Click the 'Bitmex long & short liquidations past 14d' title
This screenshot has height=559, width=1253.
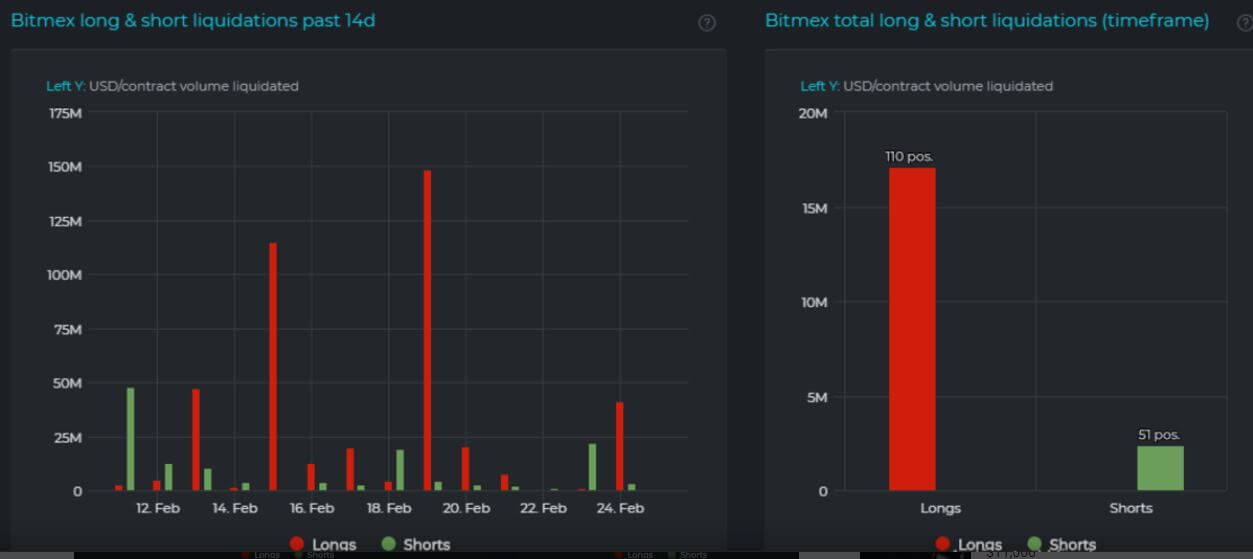(193, 20)
